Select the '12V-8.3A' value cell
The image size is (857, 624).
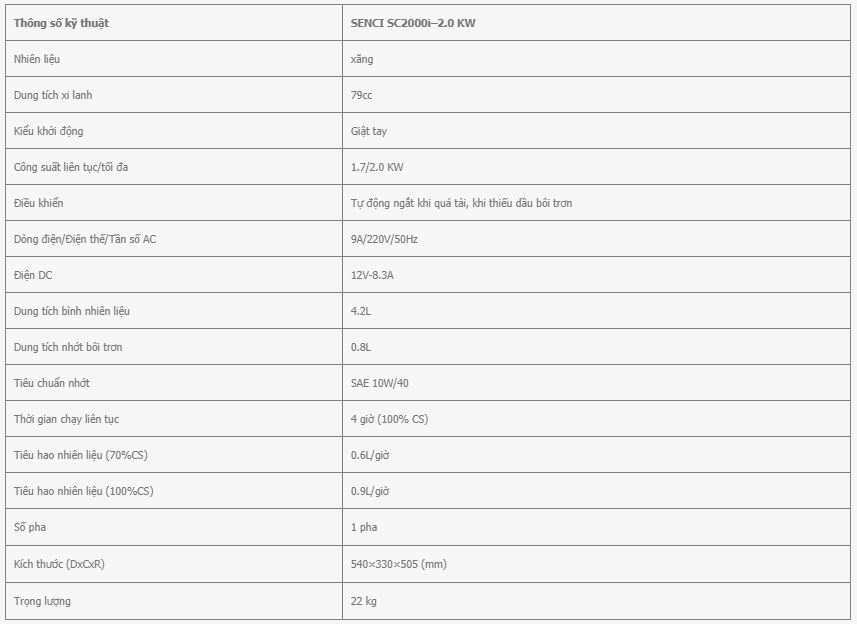pos(596,275)
